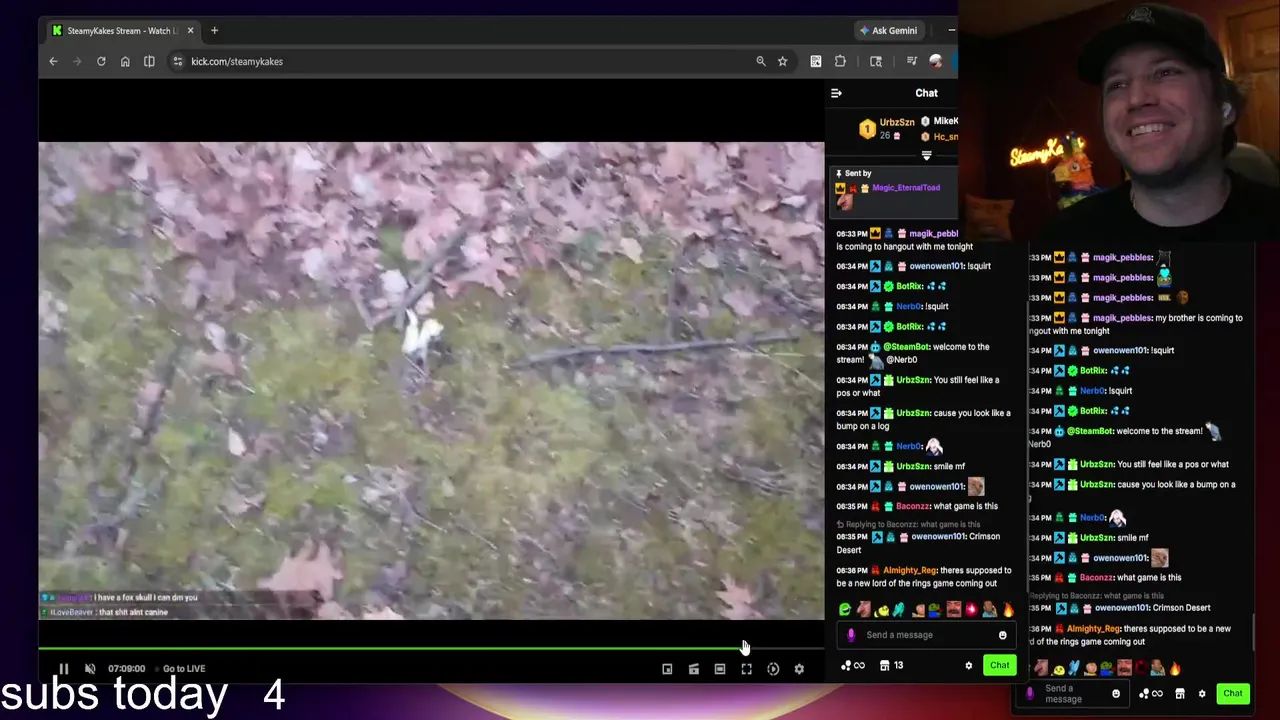1280x720 pixels.
Task: Open site info icon beside kick.com URL
Action: tap(177, 62)
